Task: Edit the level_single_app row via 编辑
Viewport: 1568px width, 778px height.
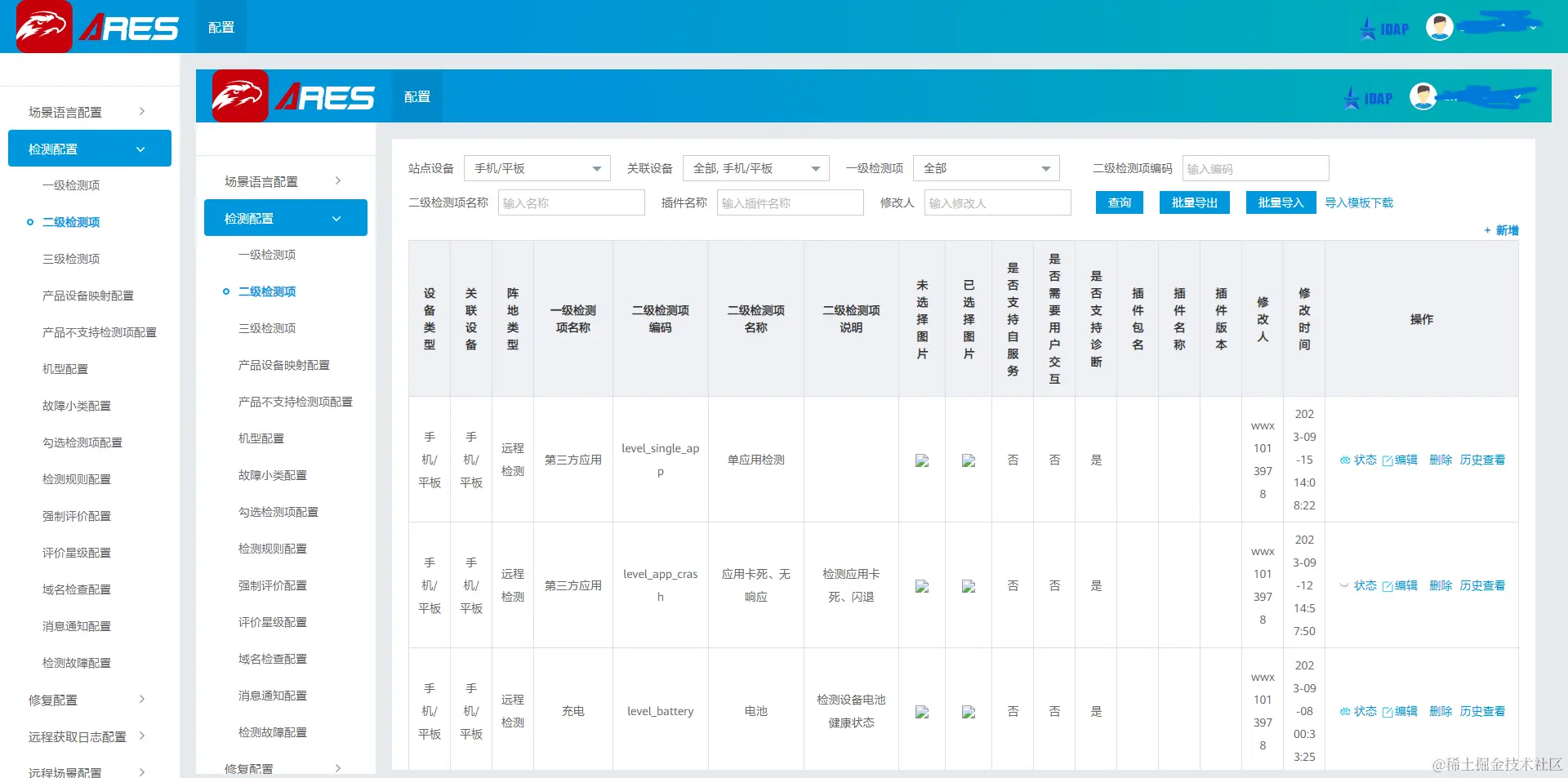Action: coord(1400,460)
